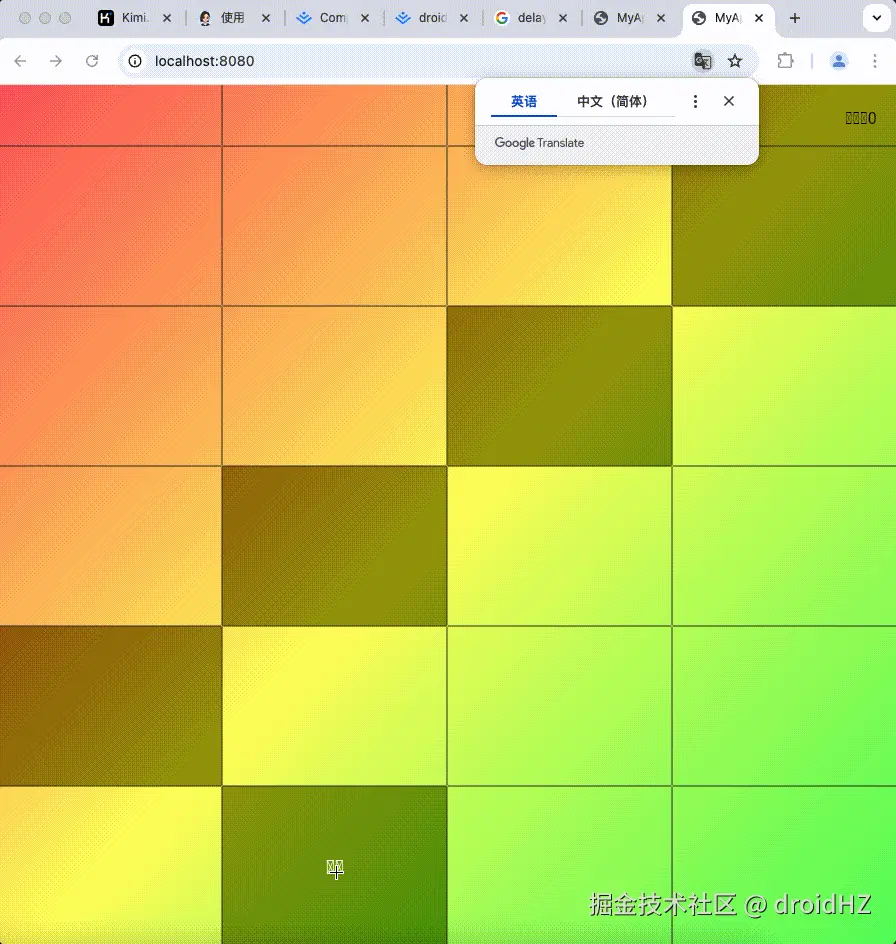
Task: Click the grayed forward navigation arrow
Action: (56, 61)
